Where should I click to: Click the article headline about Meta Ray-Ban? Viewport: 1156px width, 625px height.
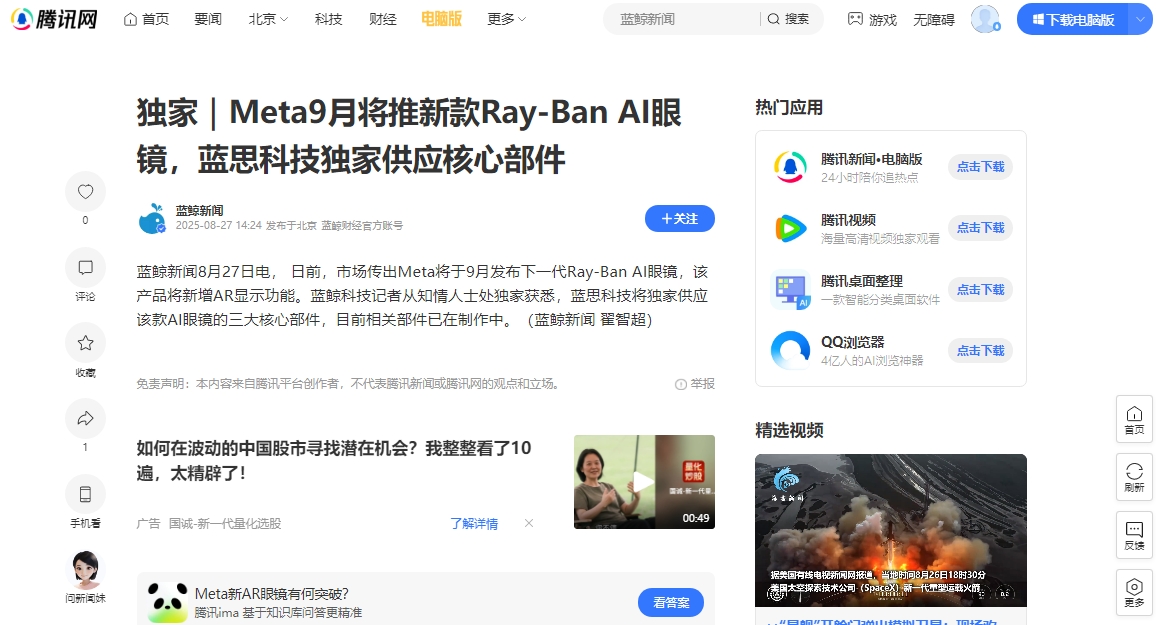[409, 136]
